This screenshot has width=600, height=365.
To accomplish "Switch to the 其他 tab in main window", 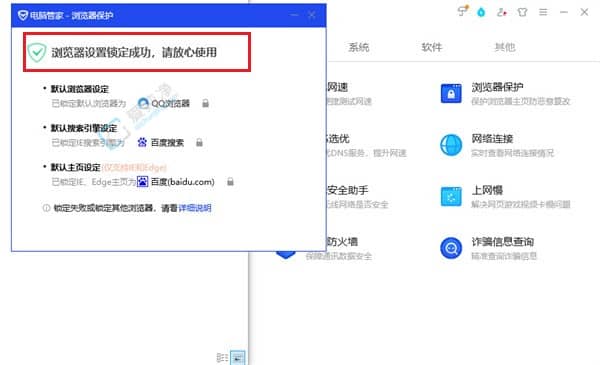I will 505,47.
